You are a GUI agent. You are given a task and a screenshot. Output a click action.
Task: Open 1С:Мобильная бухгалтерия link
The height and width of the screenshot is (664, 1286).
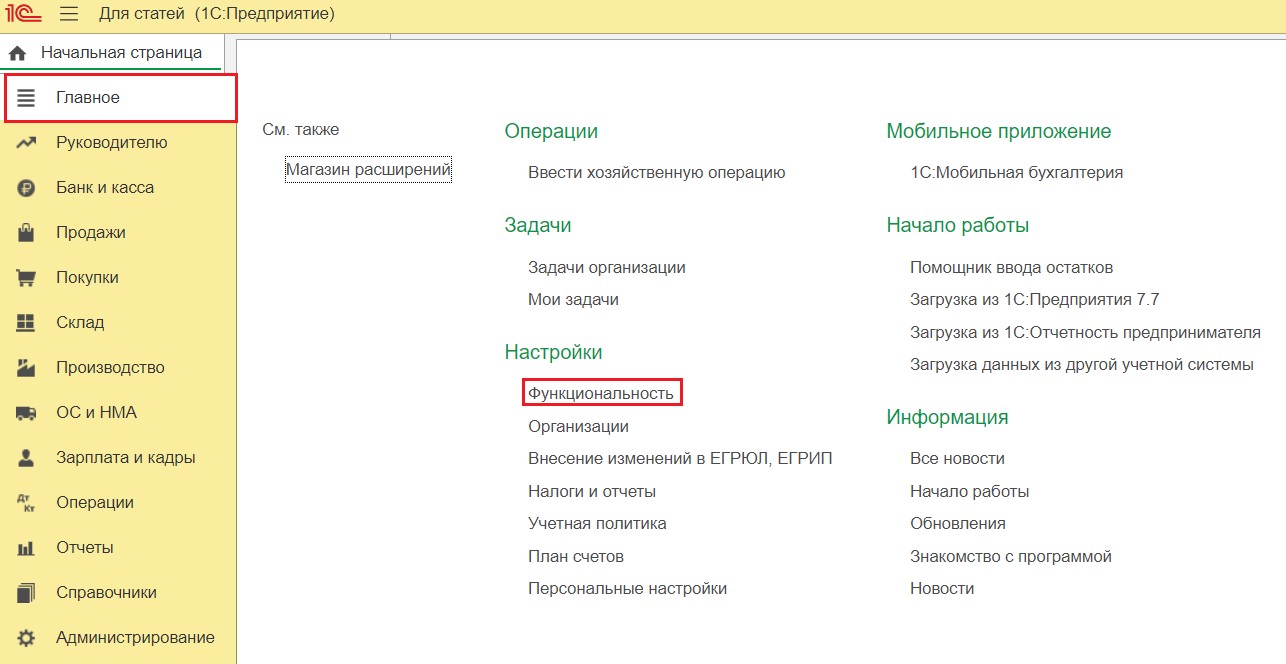tap(1017, 173)
